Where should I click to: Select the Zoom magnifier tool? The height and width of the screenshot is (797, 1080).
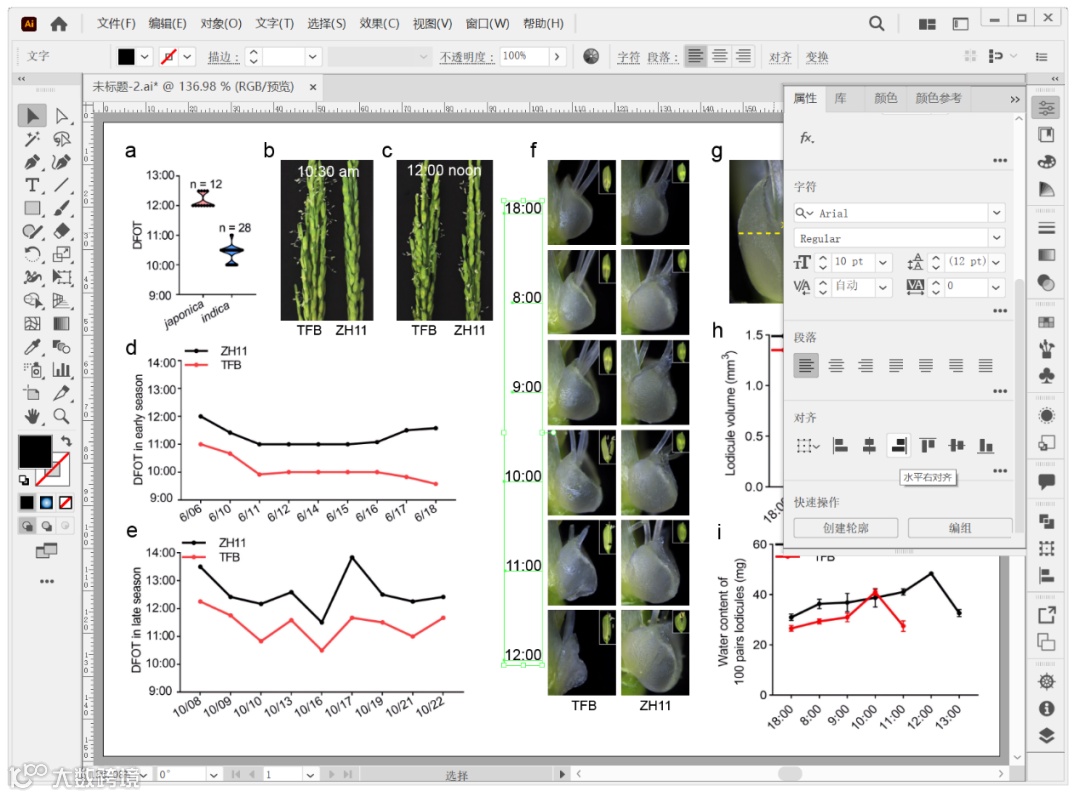tap(61, 416)
